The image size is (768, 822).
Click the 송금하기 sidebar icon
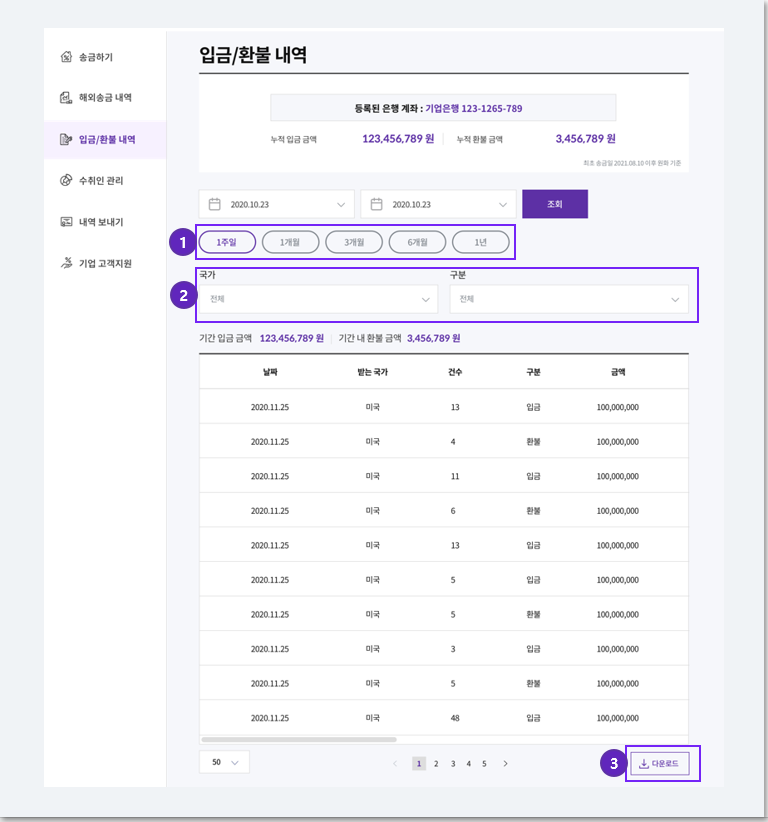pos(66,57)
